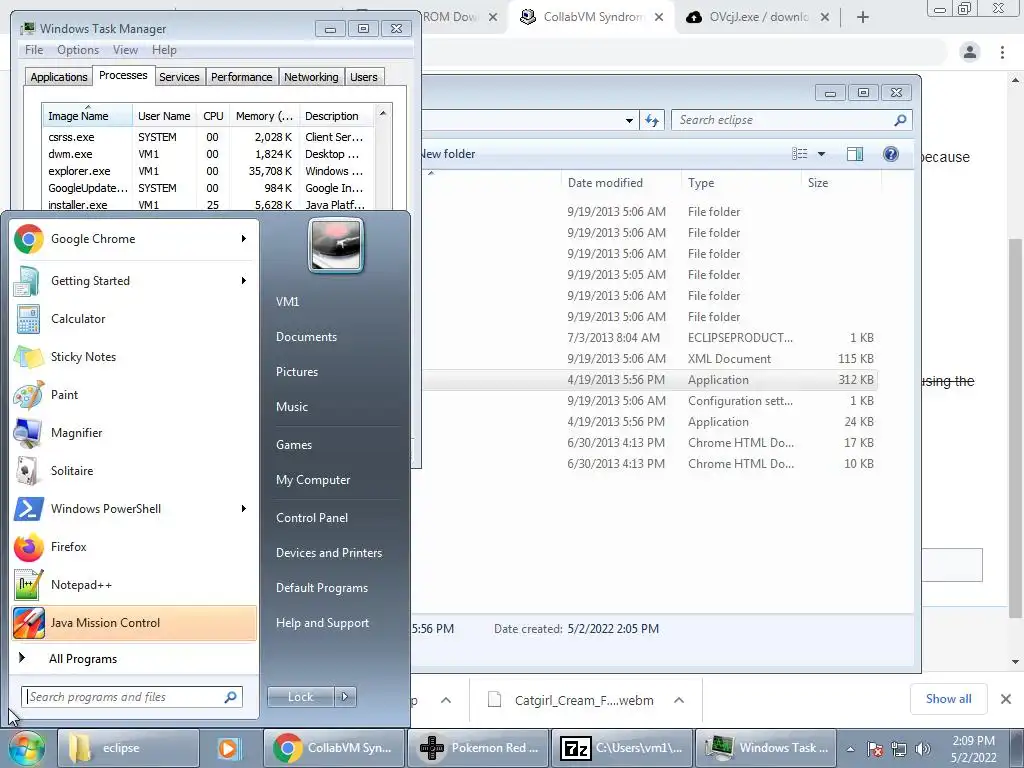Viewport: 1024px width, 768px height.
Task: Switch to CollabVM Chrome taskbar button
Action: (x=333, y=748)
